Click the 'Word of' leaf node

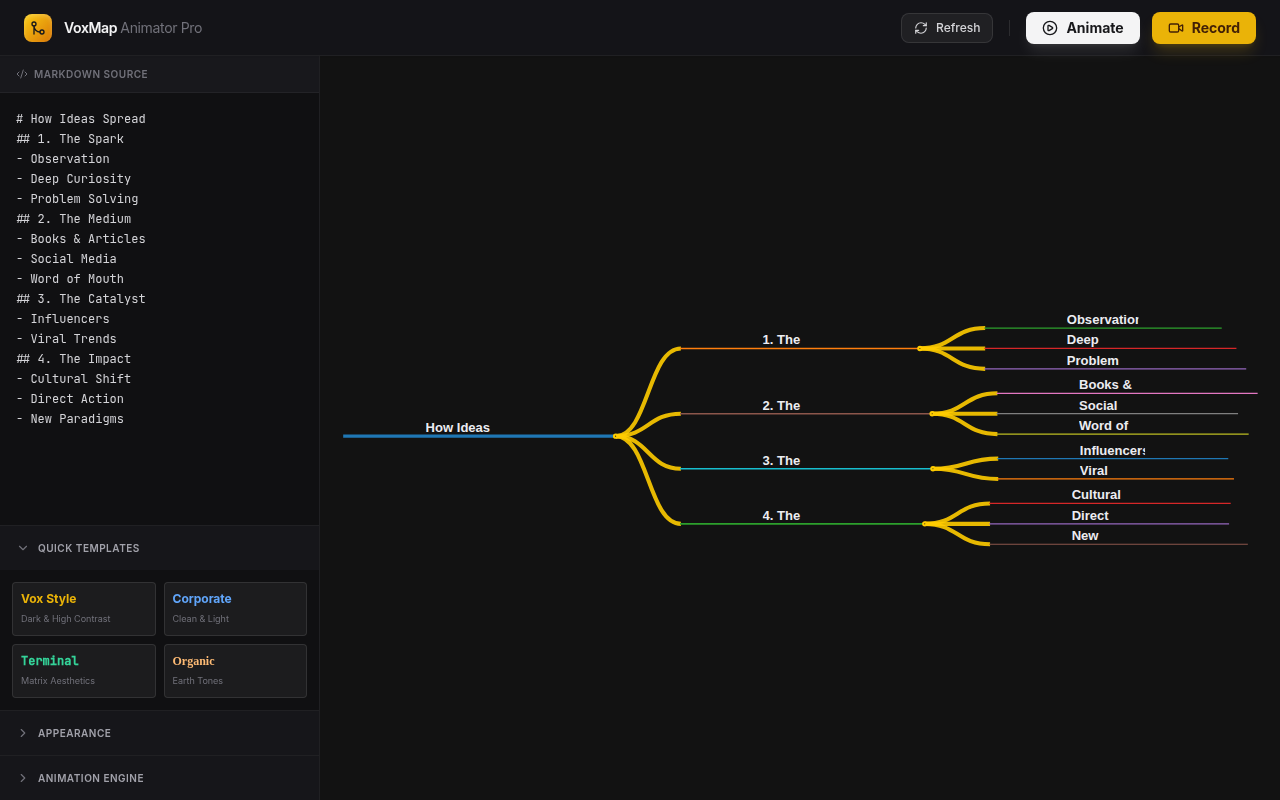click(x=1103, y=426)
